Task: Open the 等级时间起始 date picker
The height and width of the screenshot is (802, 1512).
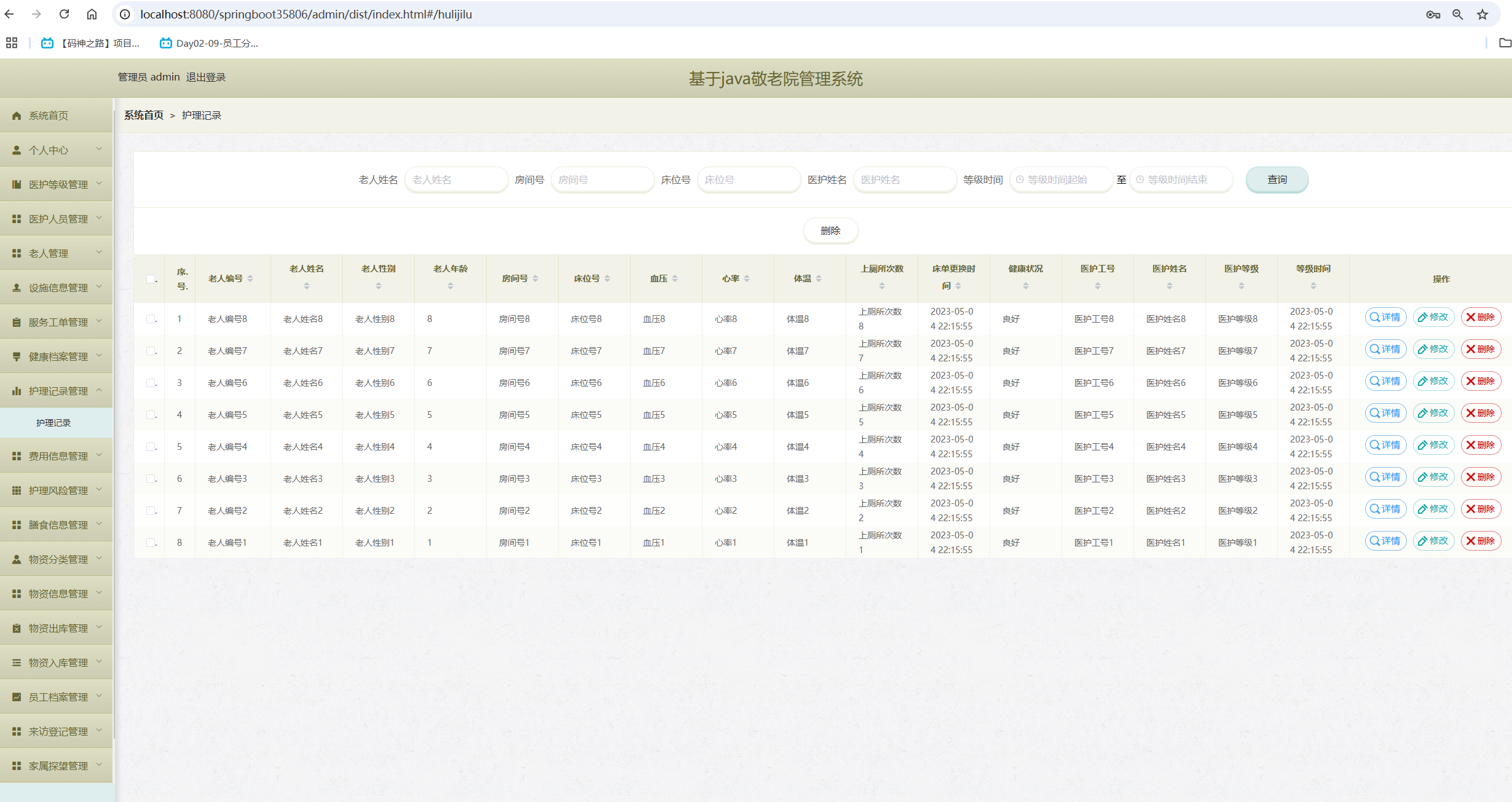Action: (1060, 179)
